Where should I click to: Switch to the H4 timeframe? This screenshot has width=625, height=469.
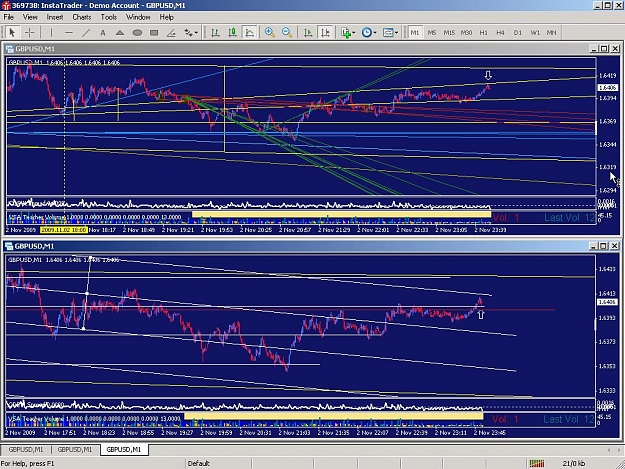pos(501,32)
